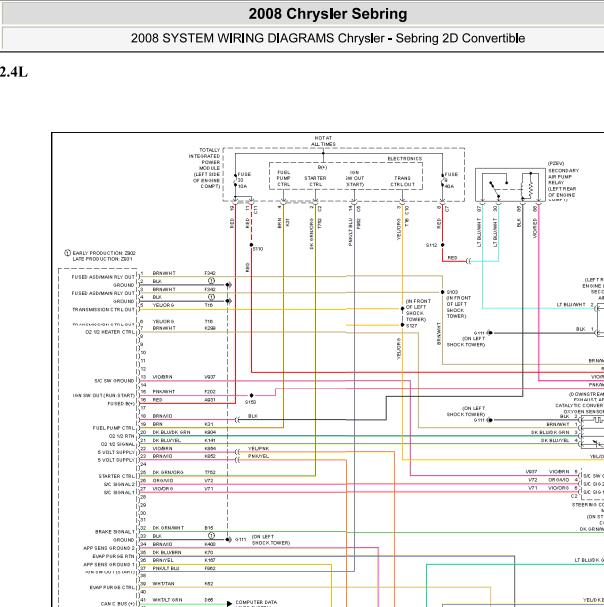Click the "PNK/WHT F202" wire label
This screenshot has height=607, width=604.
pos(184,391)
